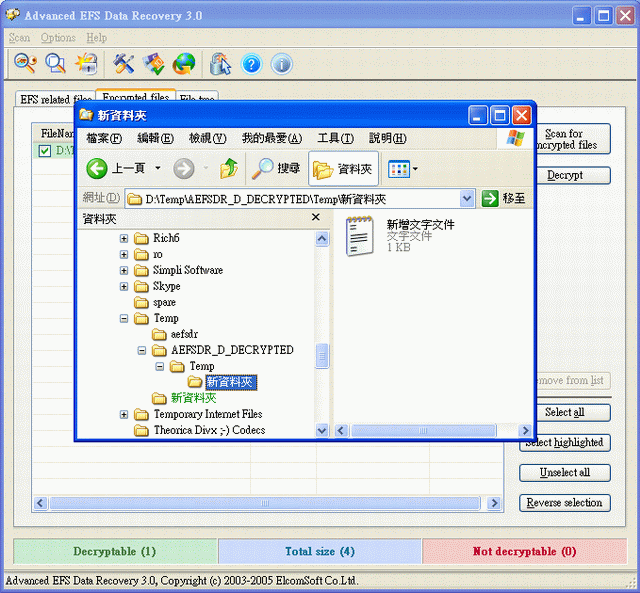
Task: Select the spare folder in tree
Action: point(164,302)
